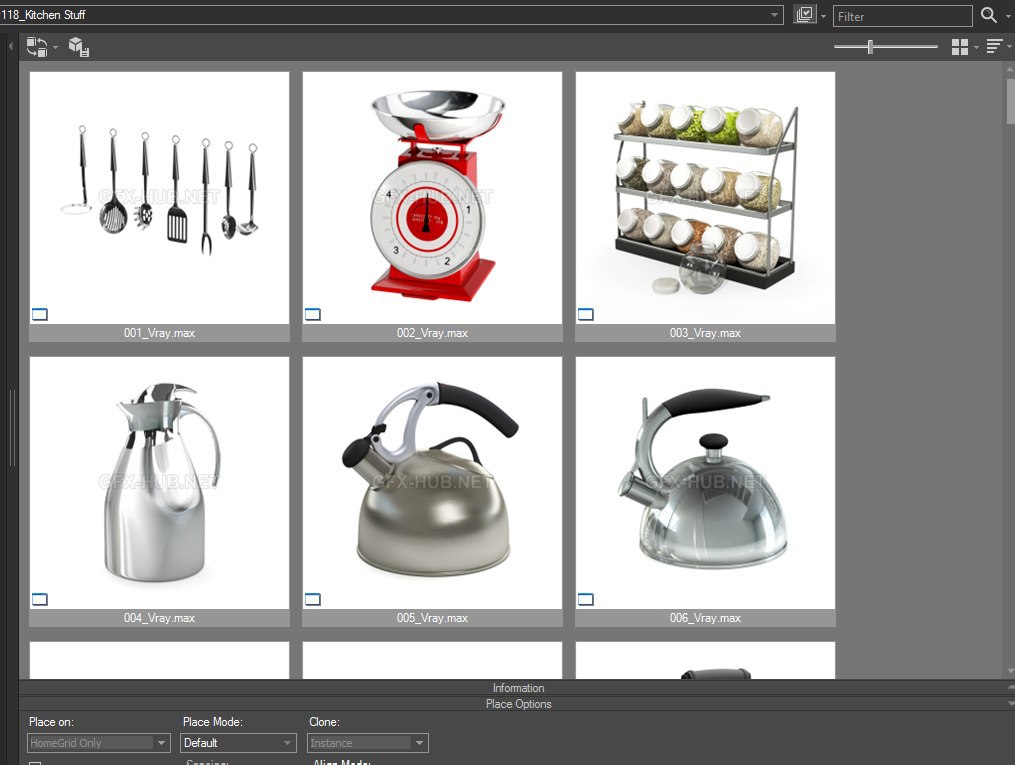Click the merge objects with disk icon
Viewport: 1015px width, 765px height.
(79, 47)
